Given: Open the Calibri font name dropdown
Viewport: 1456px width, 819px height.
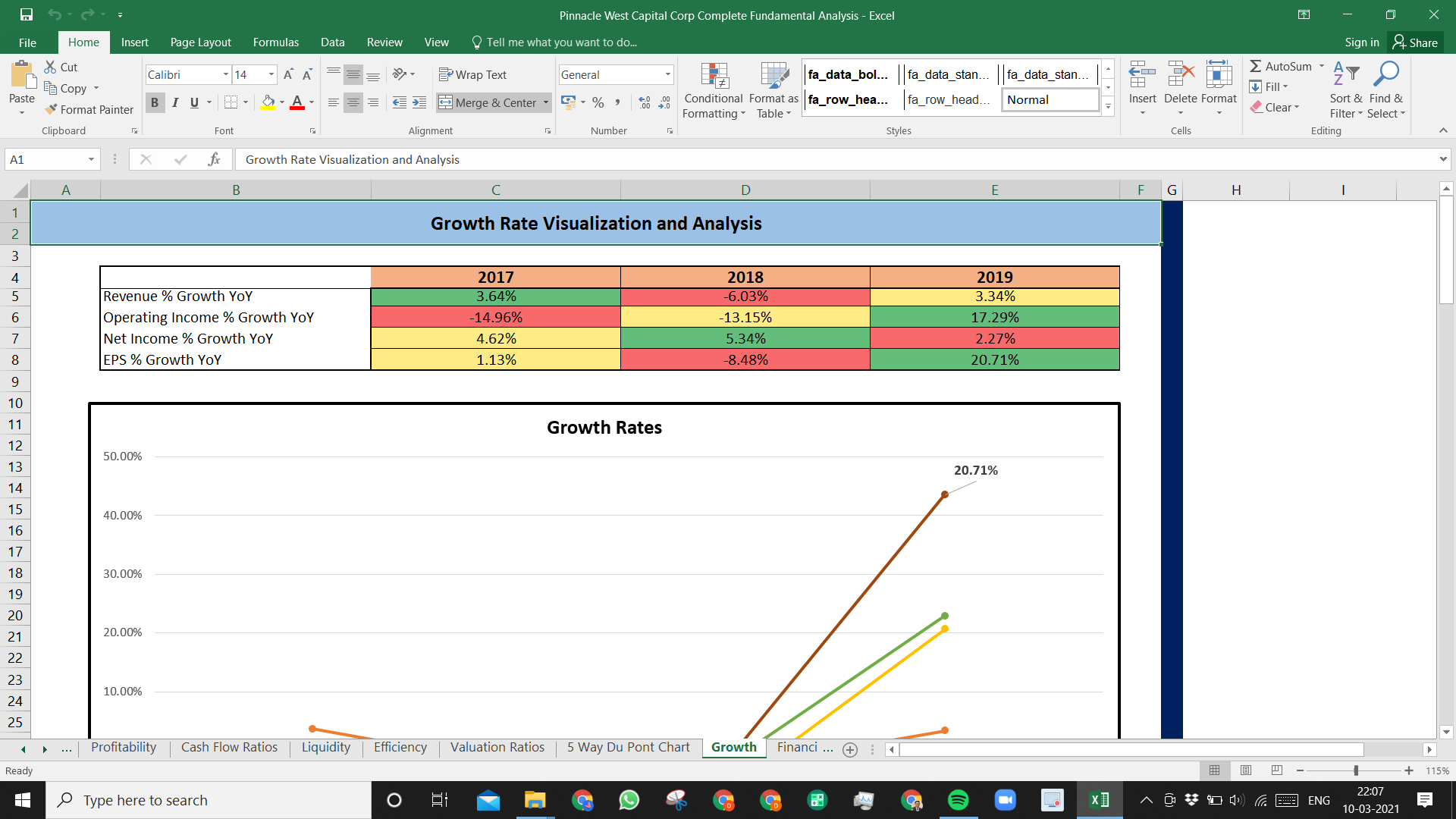Looking at the screenshot, I should [225, 74].
